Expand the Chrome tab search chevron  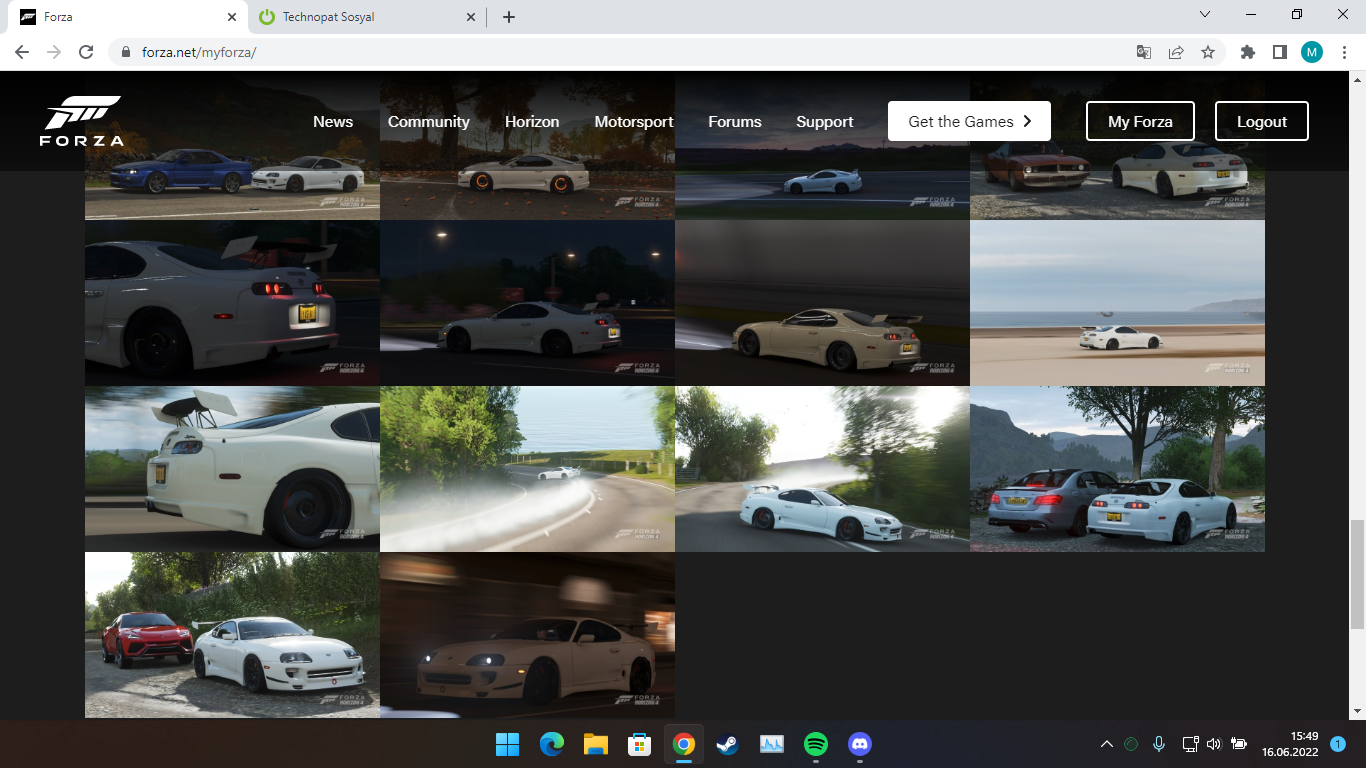pos(1205,15)
